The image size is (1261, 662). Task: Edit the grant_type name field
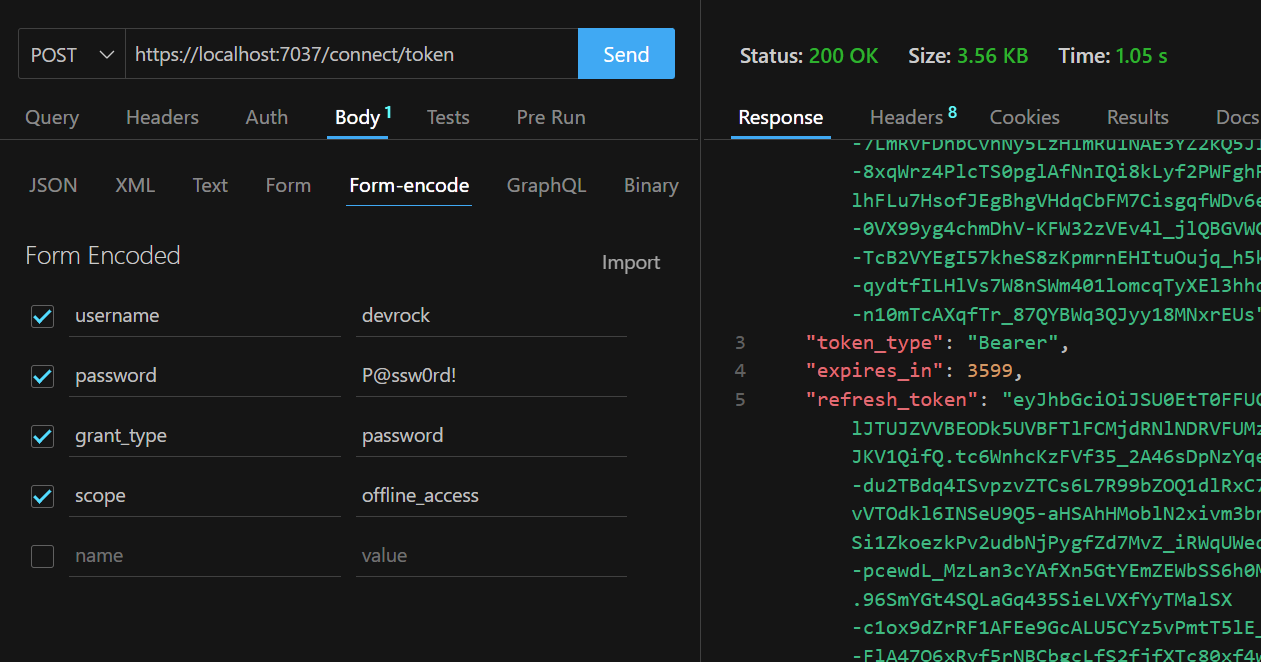pos(204,436)
